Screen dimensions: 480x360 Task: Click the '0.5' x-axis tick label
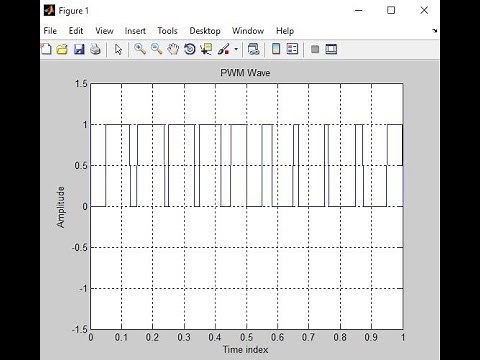point(246,337)
